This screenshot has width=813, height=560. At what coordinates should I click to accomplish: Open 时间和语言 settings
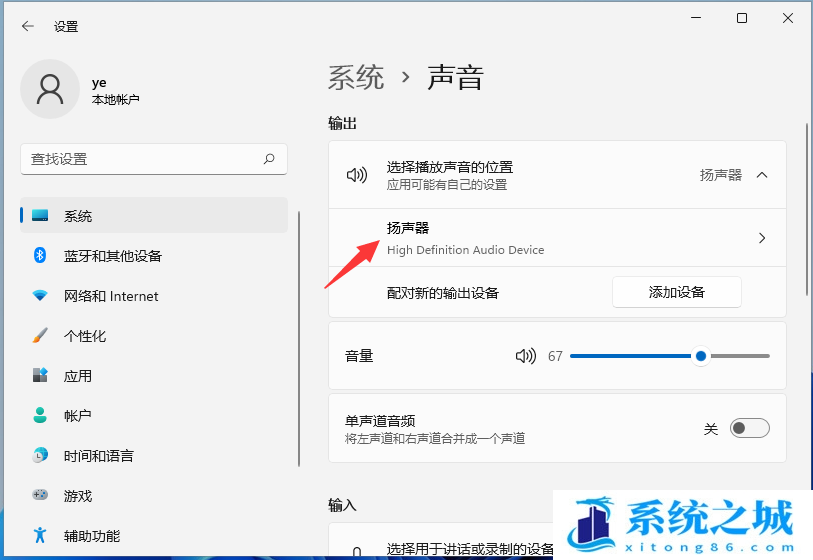(x=154, y=456)
